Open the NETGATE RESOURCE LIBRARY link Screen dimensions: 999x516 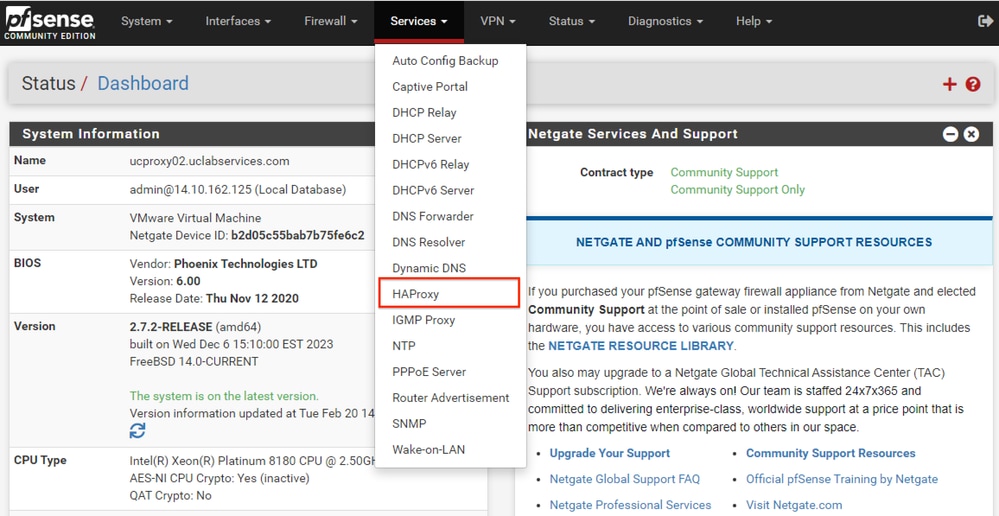640,346
